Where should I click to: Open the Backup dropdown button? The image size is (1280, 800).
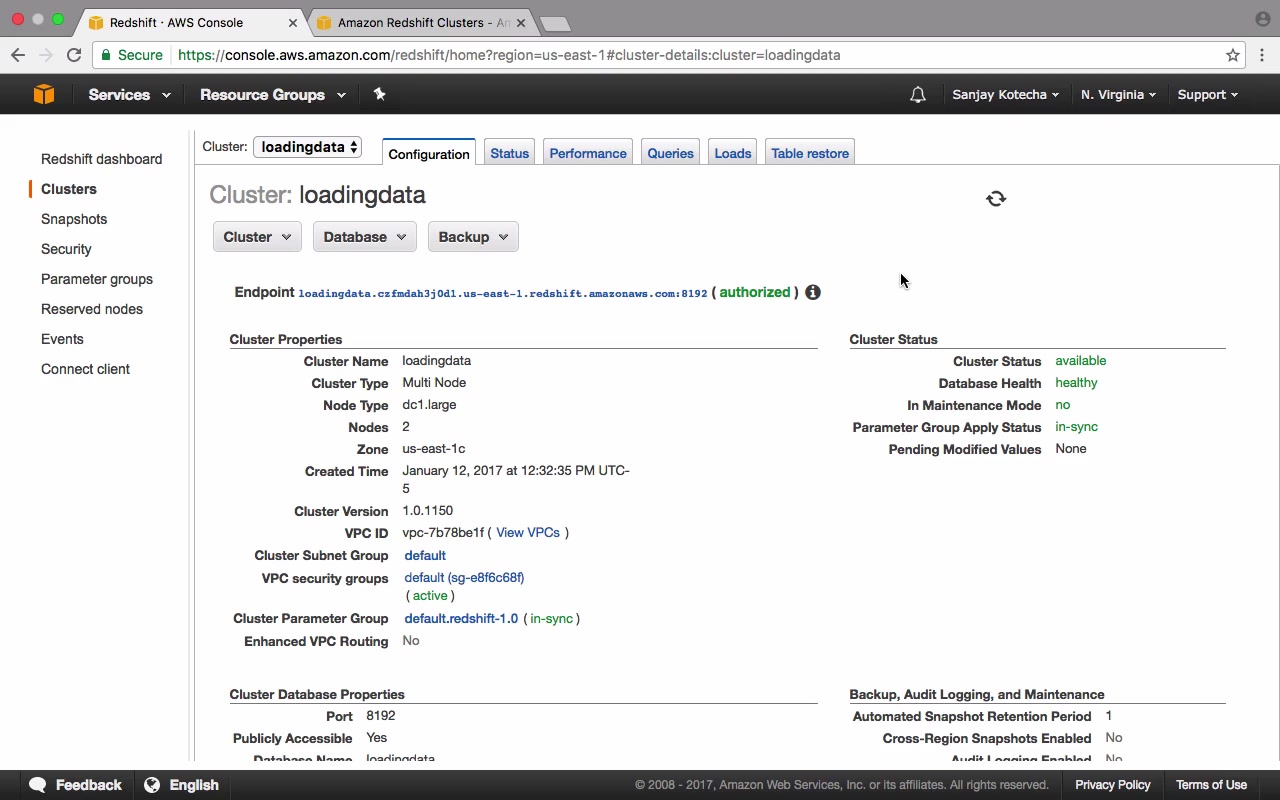click(x=473, y=237)
